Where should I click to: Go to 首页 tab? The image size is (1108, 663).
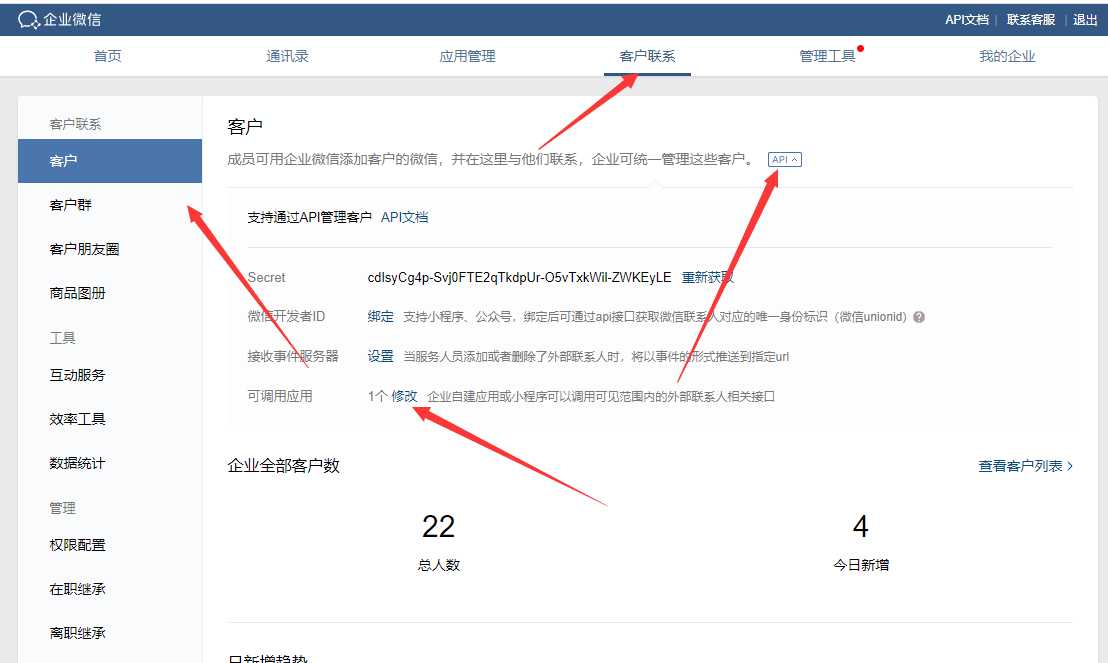[107, 56]
